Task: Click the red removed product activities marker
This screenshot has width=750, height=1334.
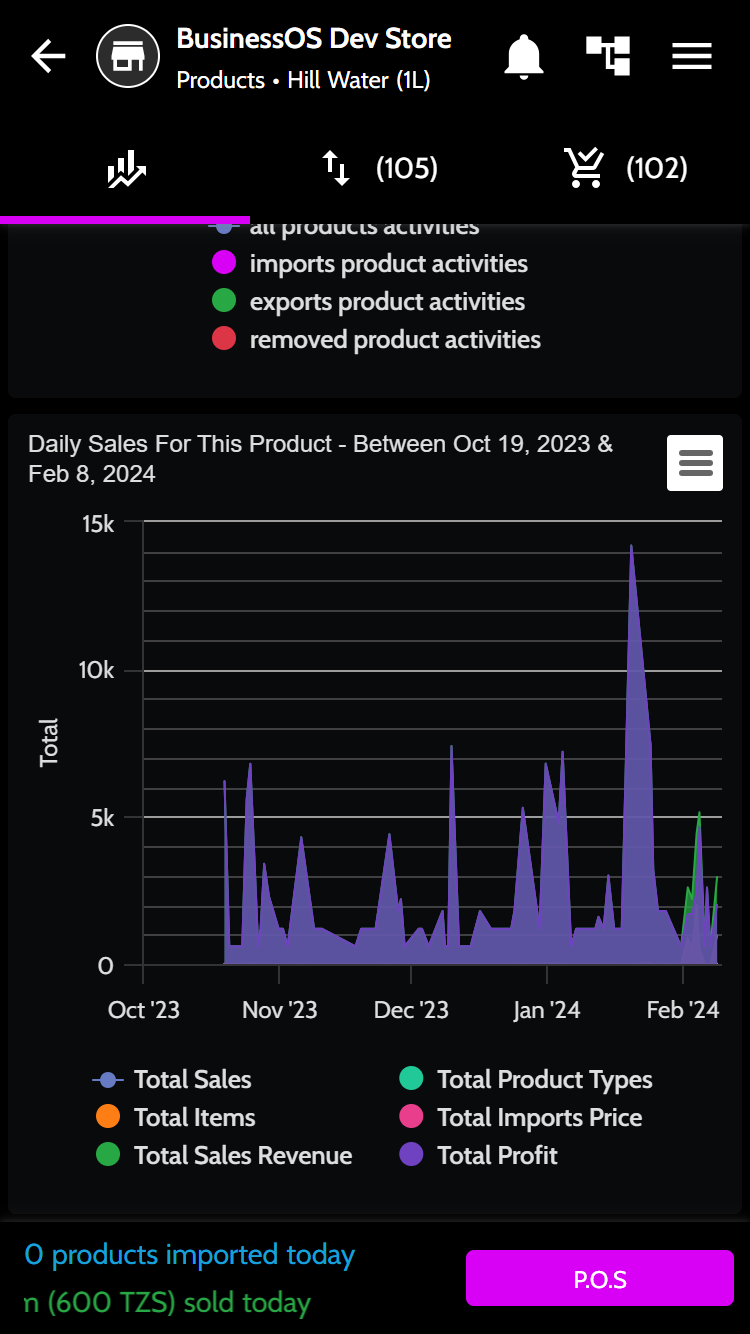Action: [x=224, y=340]
